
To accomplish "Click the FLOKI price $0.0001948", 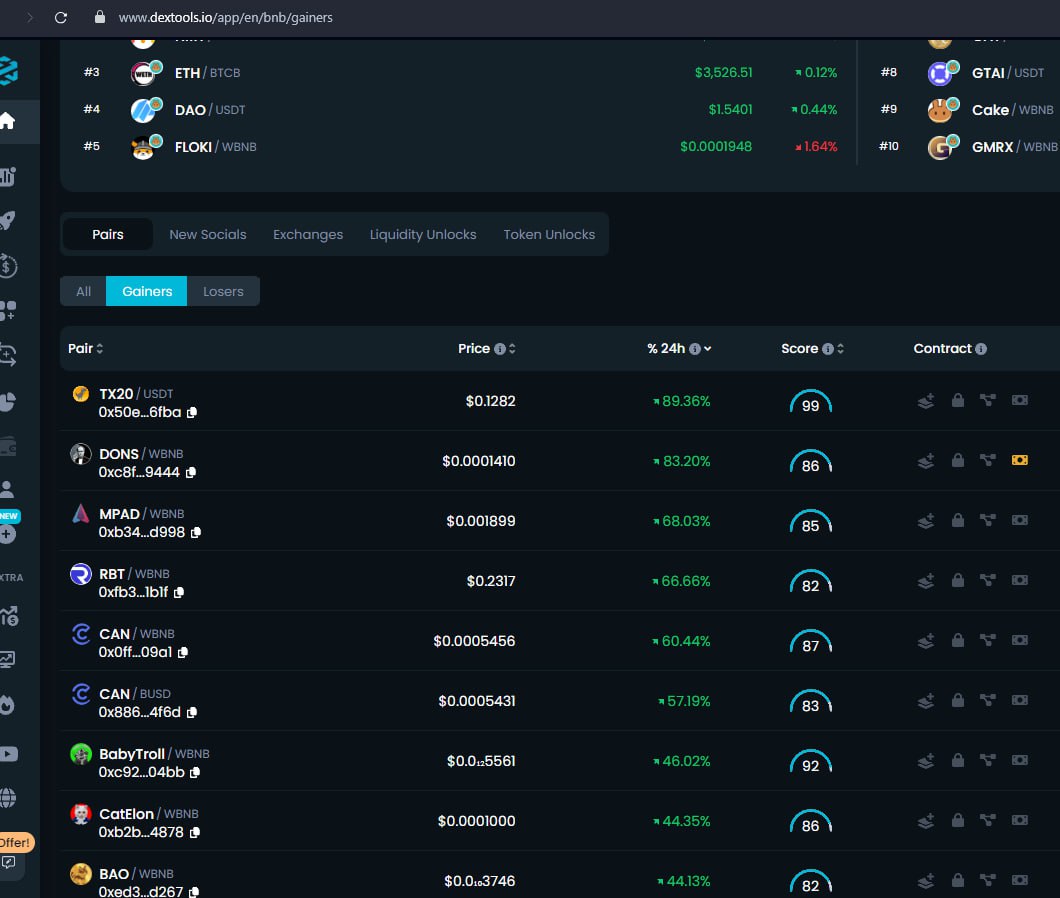I will (x=716, y=147).
